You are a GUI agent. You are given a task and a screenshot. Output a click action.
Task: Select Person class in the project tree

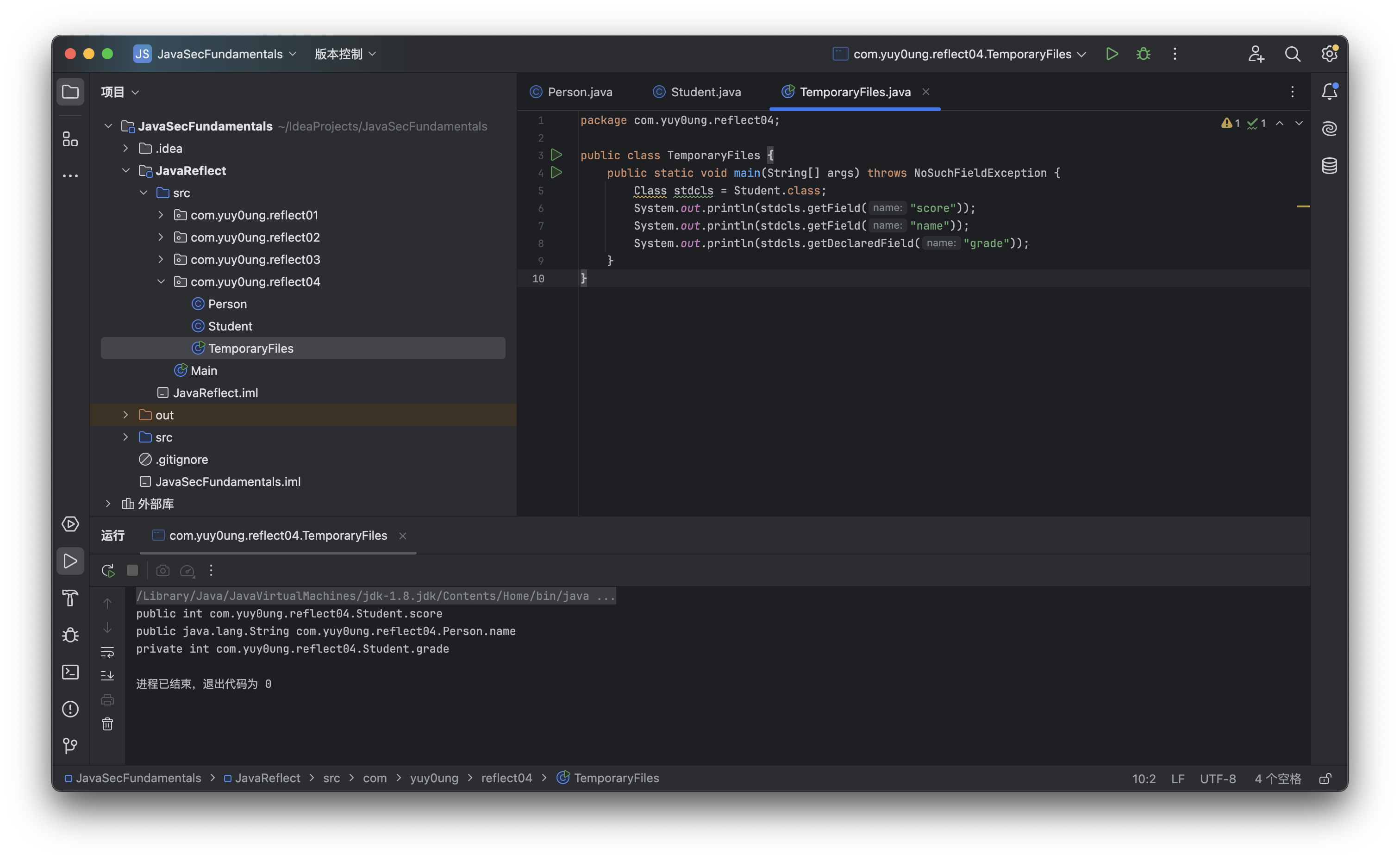click(227, 304)
